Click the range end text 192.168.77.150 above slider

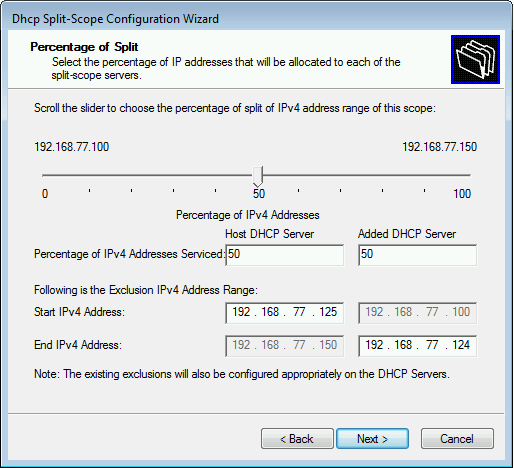(x=439, y=147)
